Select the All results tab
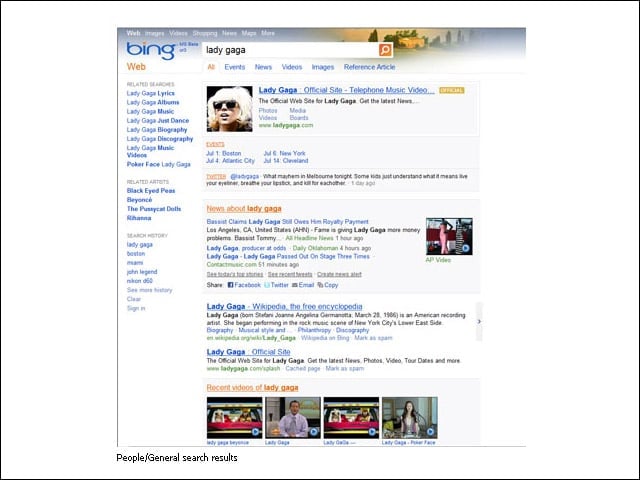 tap(211, 67)
